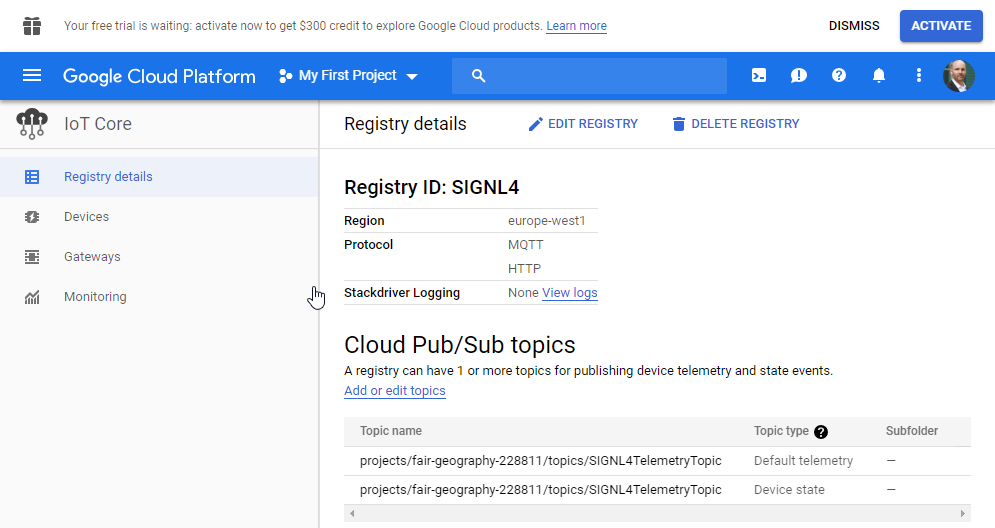Open the Learn more link
Image resolution: width=995 pixels, height=528 pixels.
pyautogui.click(x=576, y=26)
